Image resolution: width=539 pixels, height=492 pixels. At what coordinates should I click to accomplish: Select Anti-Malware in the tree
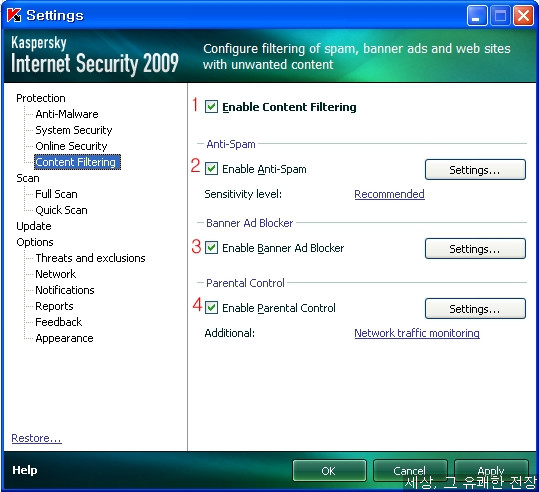67,114
